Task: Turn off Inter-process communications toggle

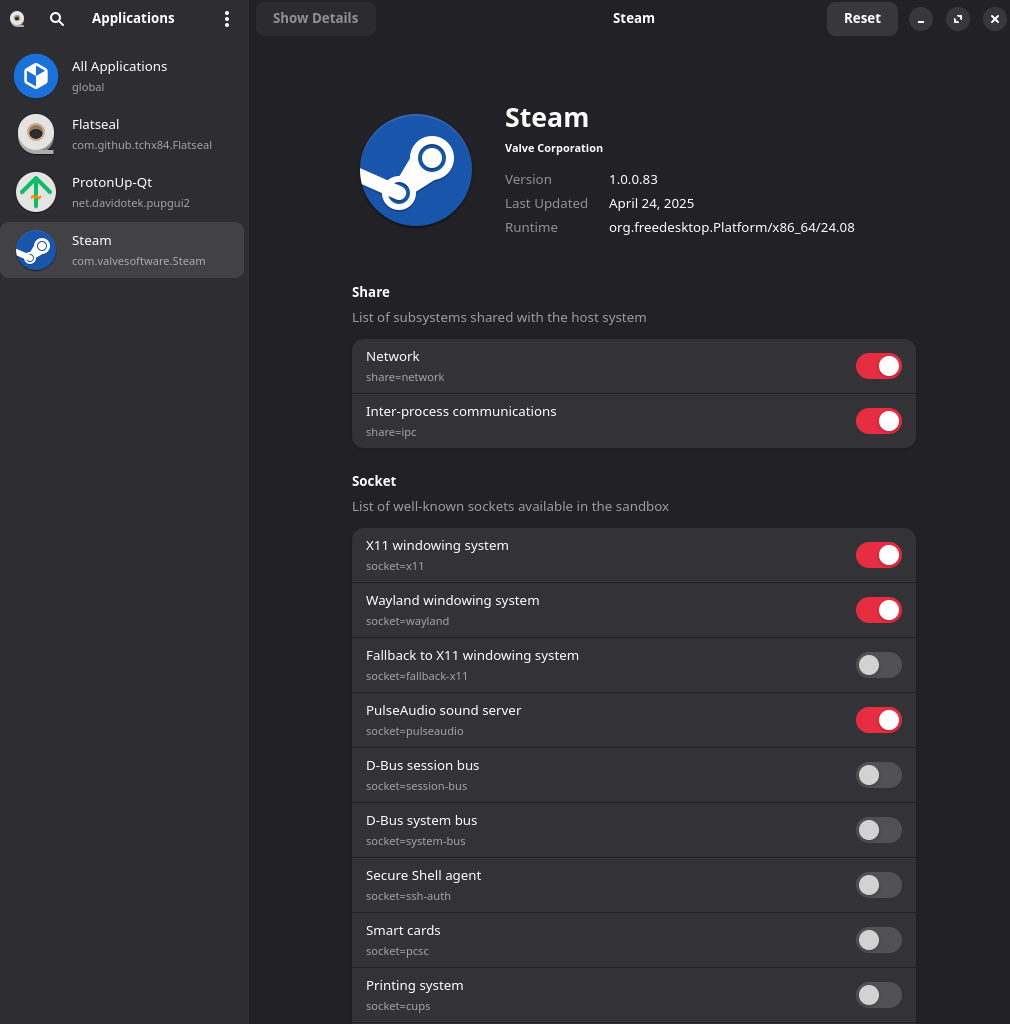Action: click(878, 421)
